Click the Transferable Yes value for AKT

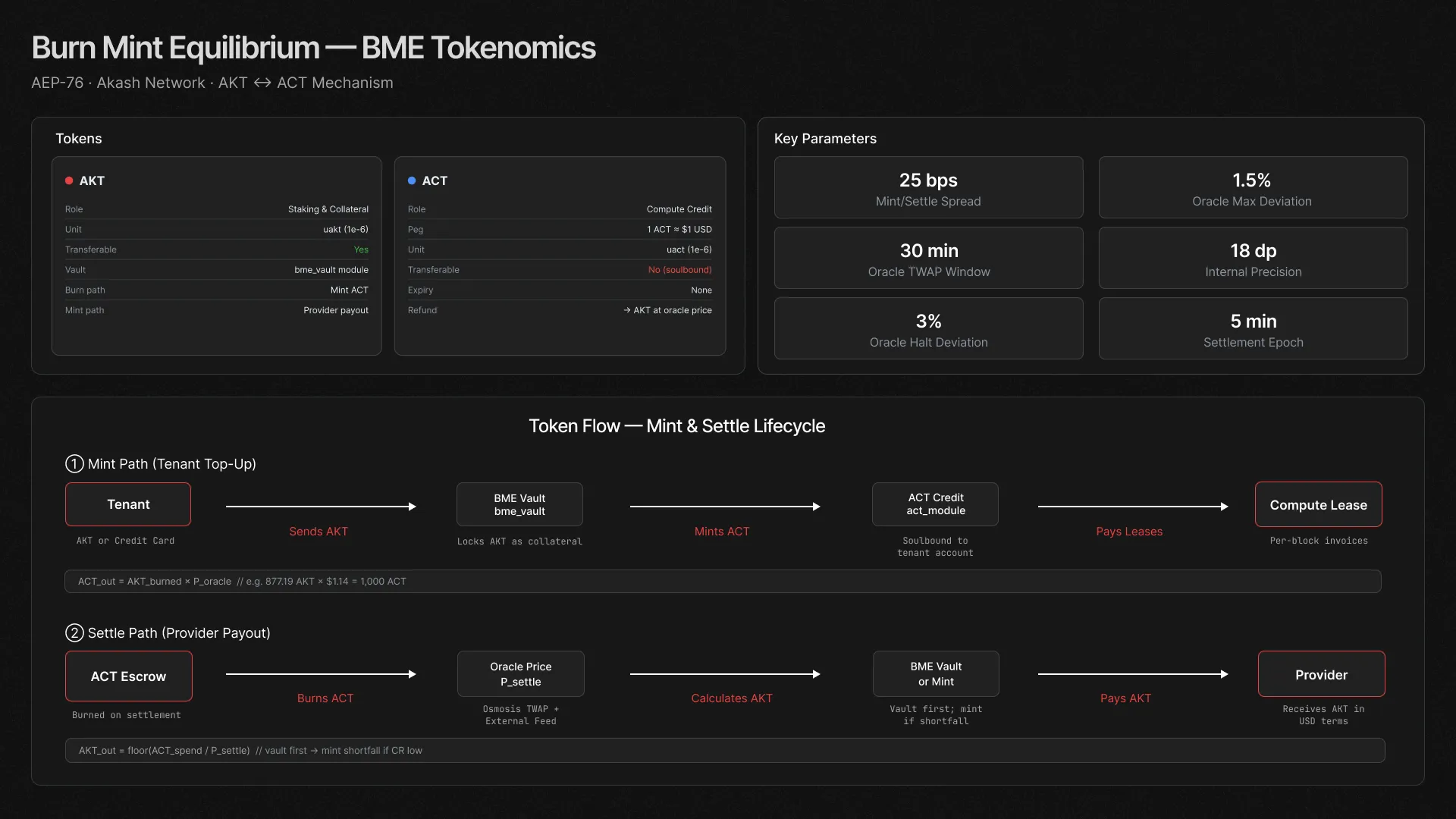click(361, 249)
